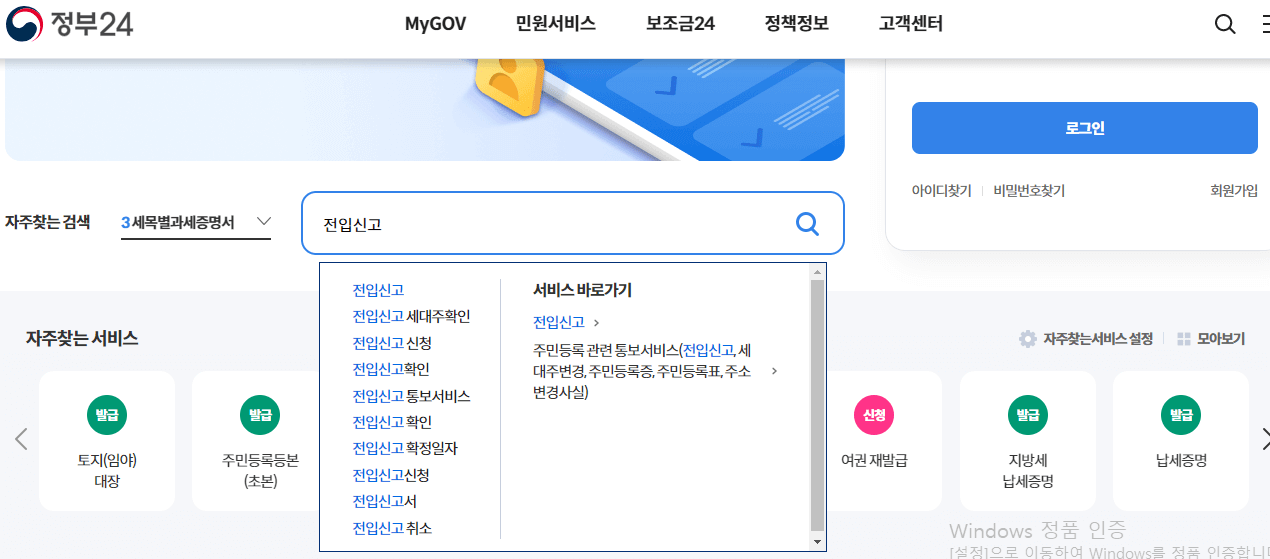The height and width of the screenshot is (559, 1270).
Task: Open the 여권 재발급 service card
Action: tap(874, 441)
